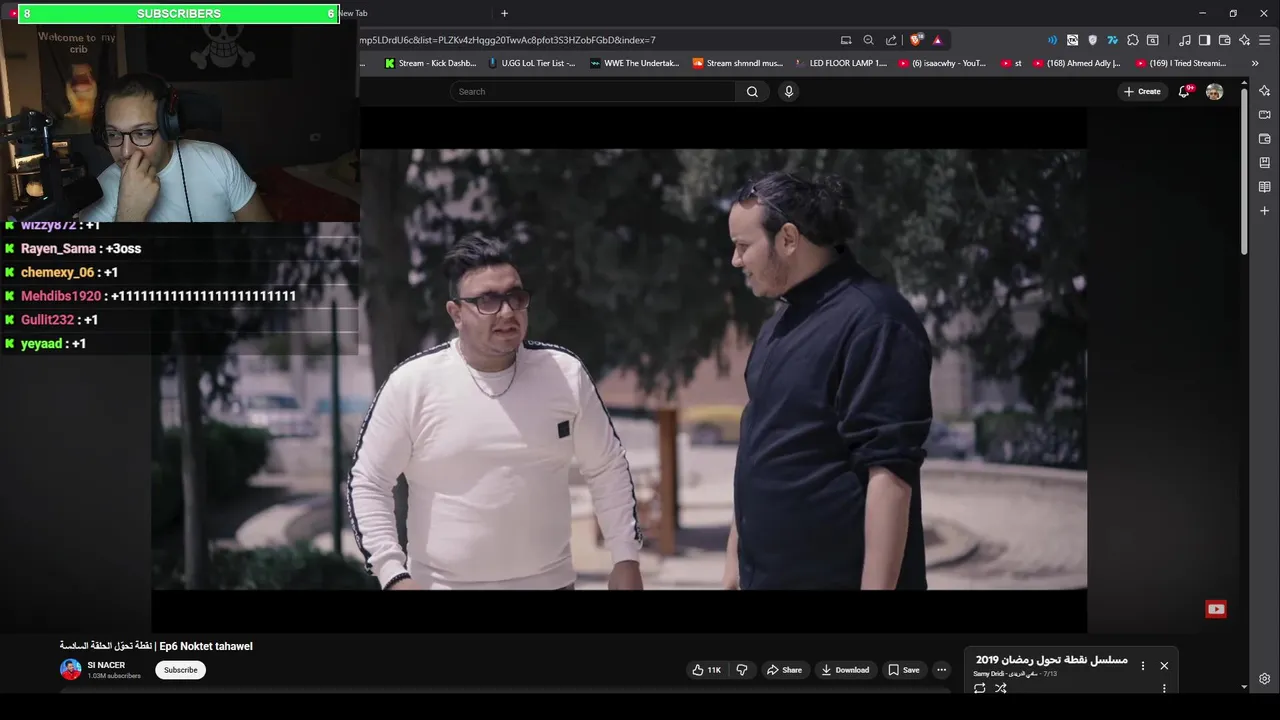Image resolution: width=1280 pixels, height=720 pixels.
Task: Open Brave Wallet icon in toolbar
Action: pyautogui.click(x=1224, y=40)
